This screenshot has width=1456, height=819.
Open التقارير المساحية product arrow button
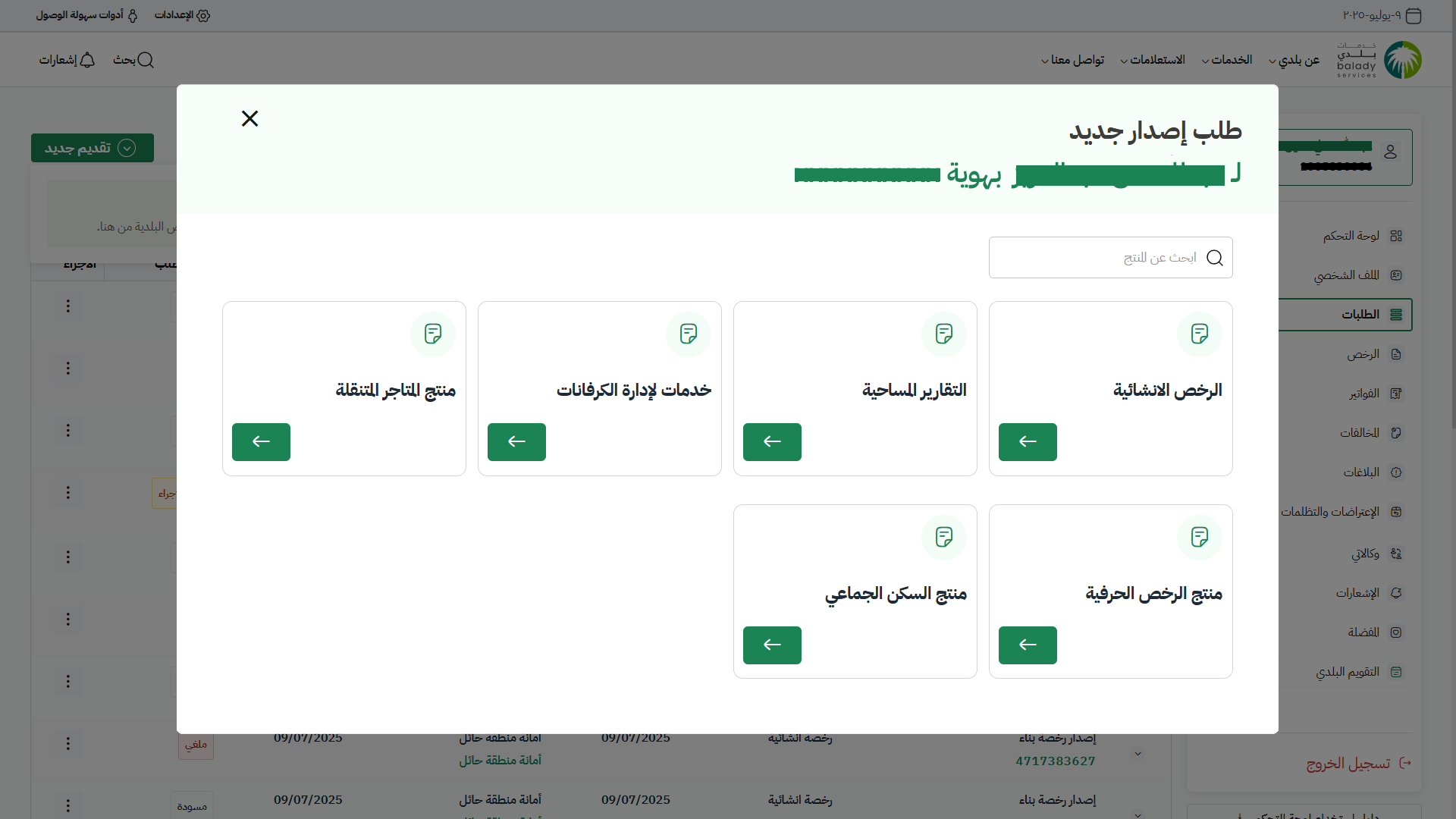[772, 442]
